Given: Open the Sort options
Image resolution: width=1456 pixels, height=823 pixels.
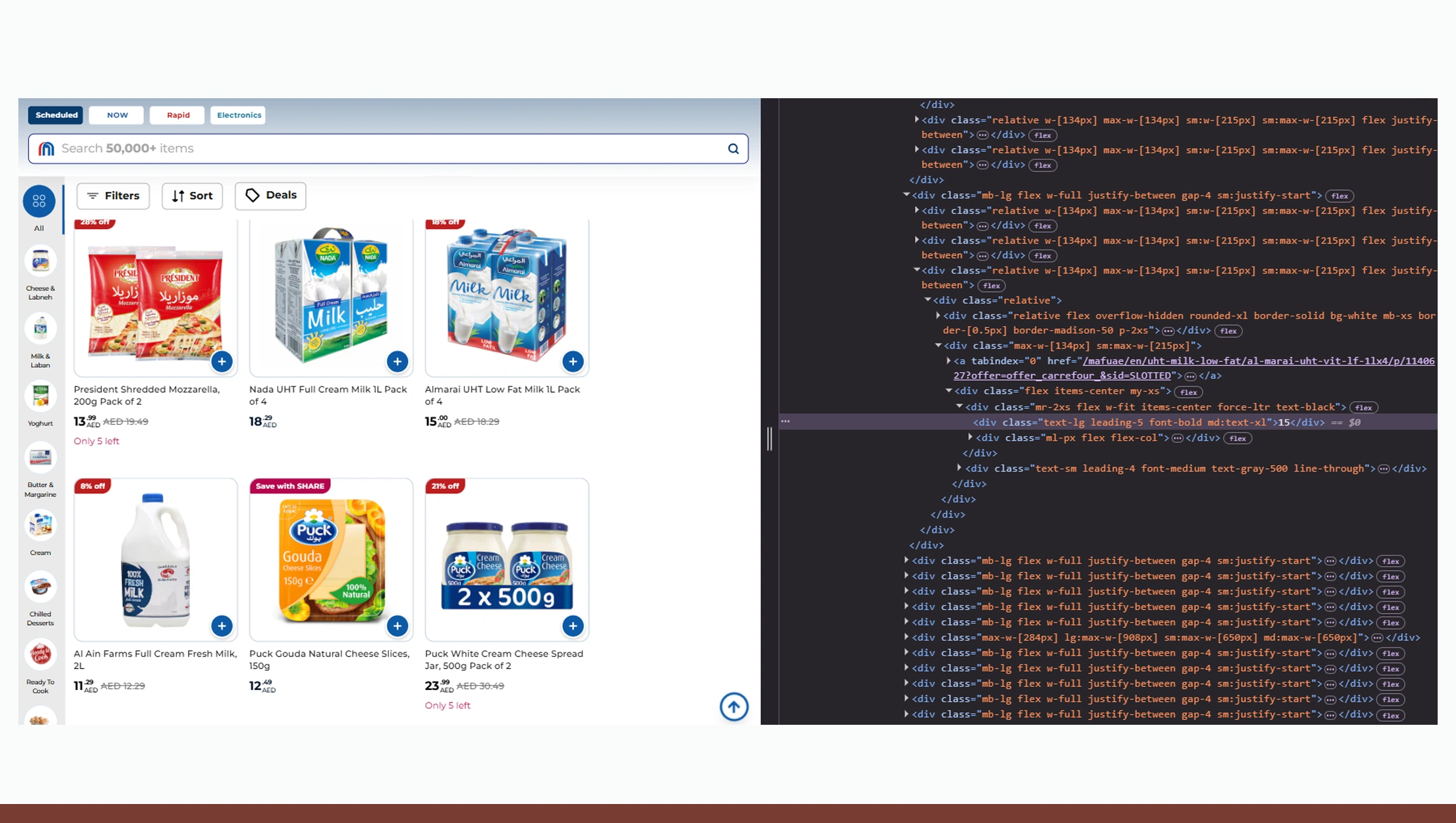Looking at the screenshot, I should (192, 196).
